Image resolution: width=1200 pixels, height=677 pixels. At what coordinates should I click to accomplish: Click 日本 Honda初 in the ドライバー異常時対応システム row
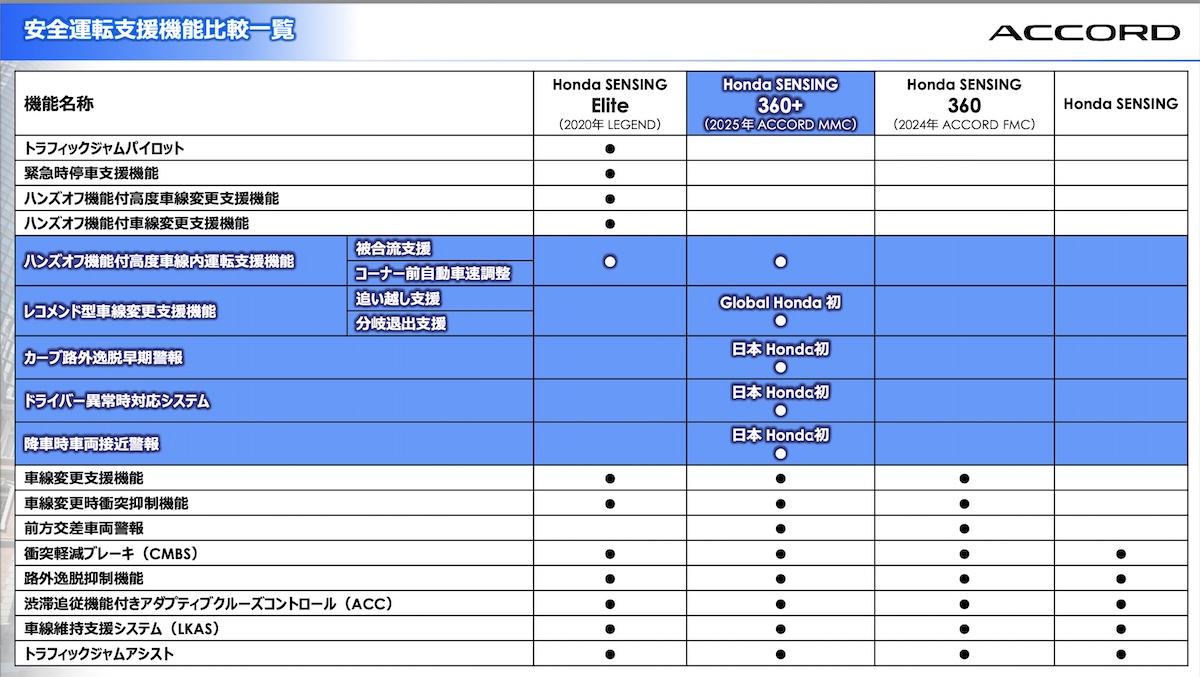pyautogui.click(x=780, y=392)
